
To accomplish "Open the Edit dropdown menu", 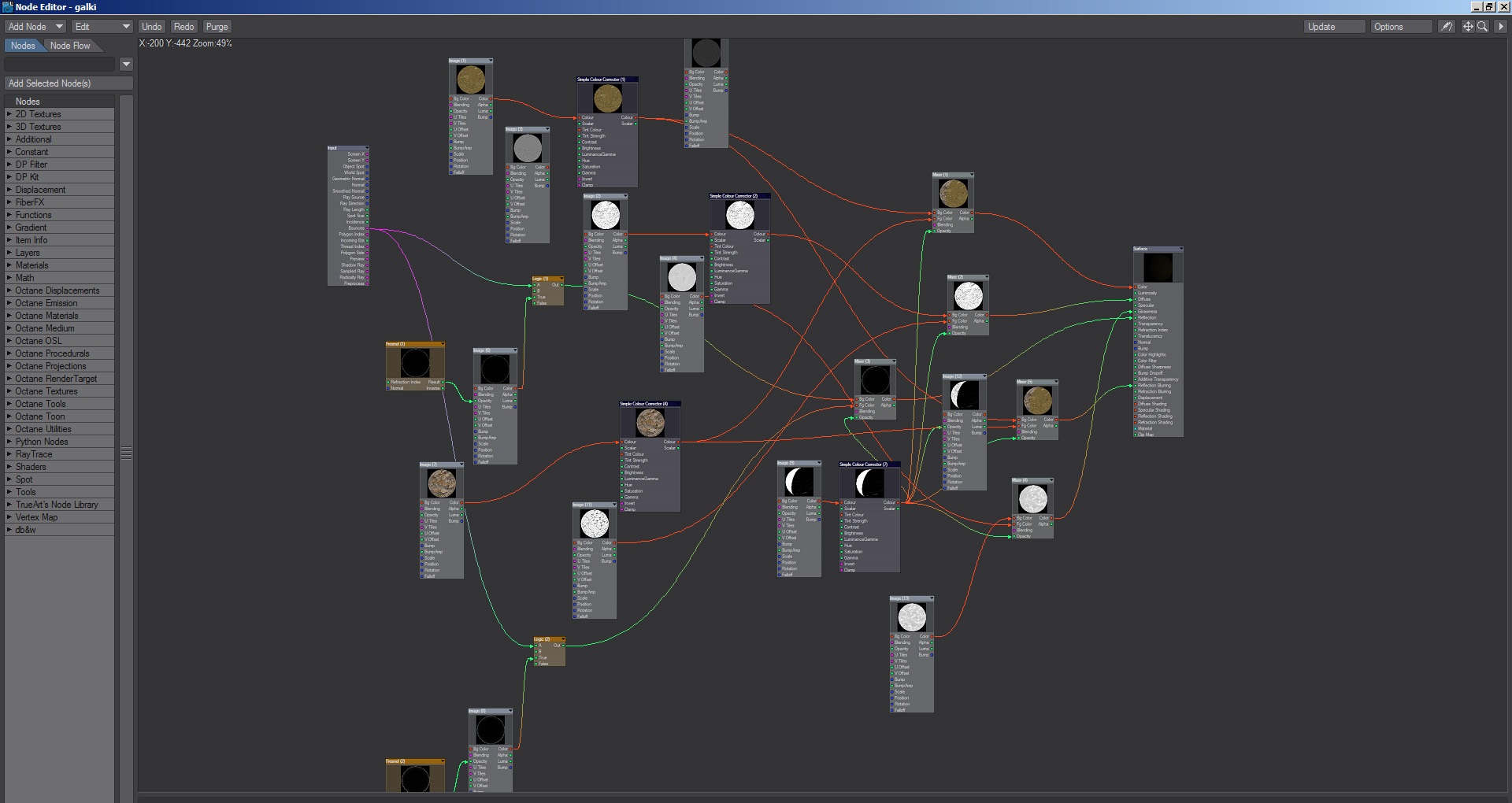I will click(x=102, y=27).
